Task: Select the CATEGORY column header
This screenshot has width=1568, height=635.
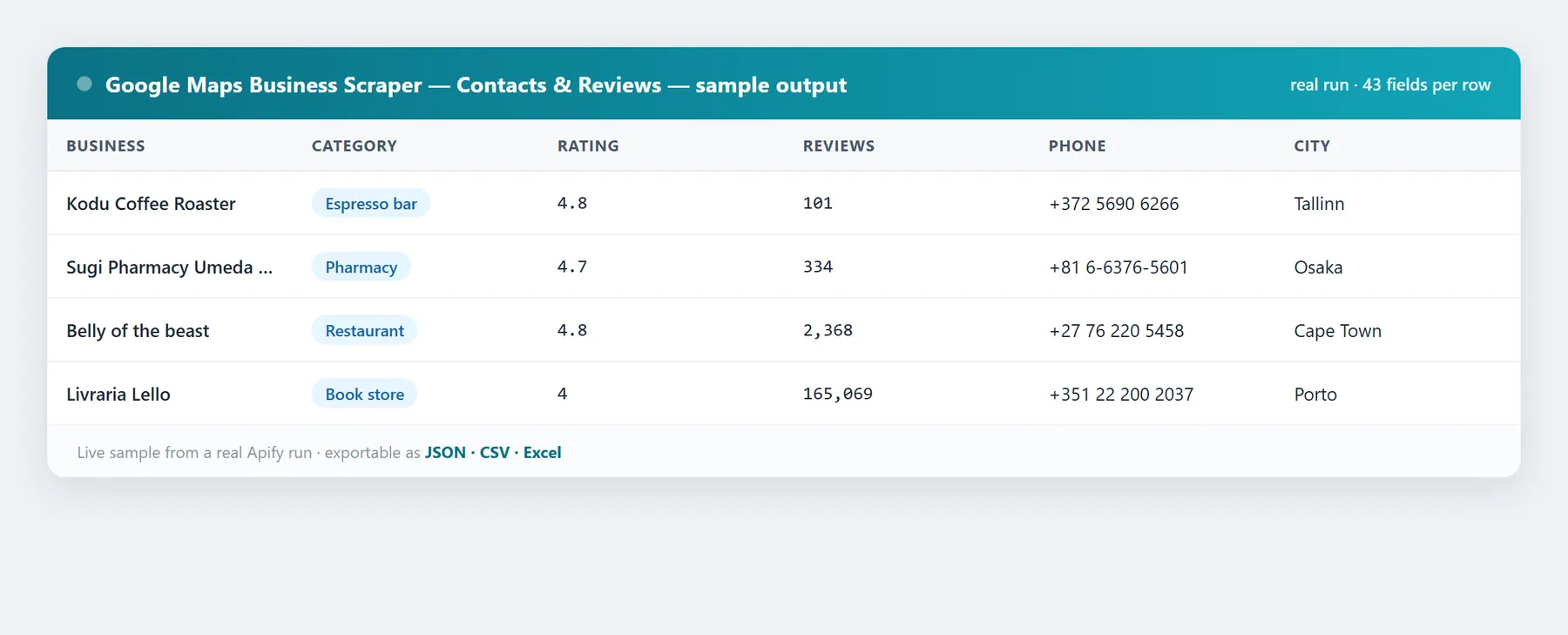Action: (354, 145)
